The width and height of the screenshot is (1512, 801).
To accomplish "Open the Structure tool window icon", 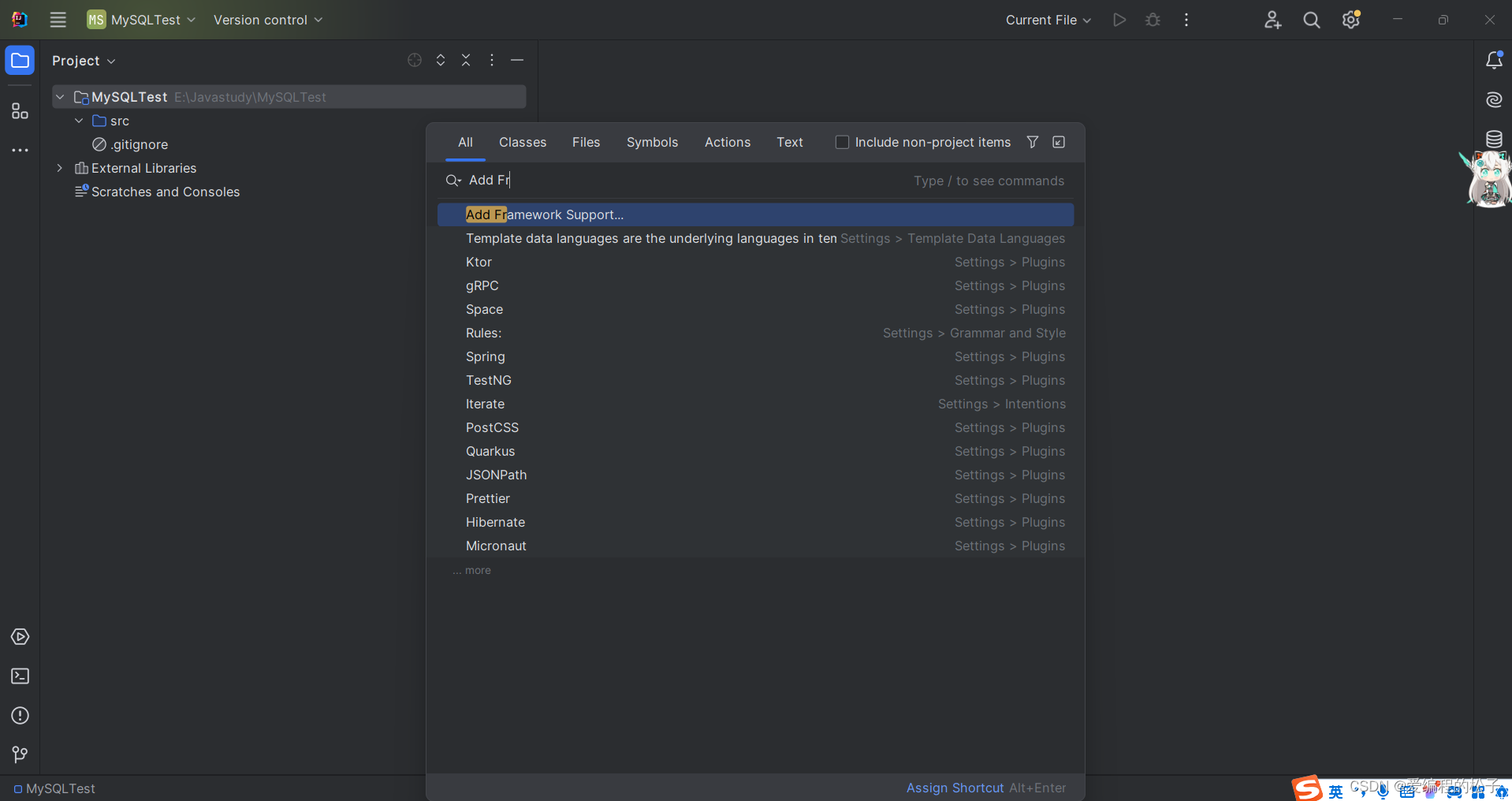I will 20,111.
